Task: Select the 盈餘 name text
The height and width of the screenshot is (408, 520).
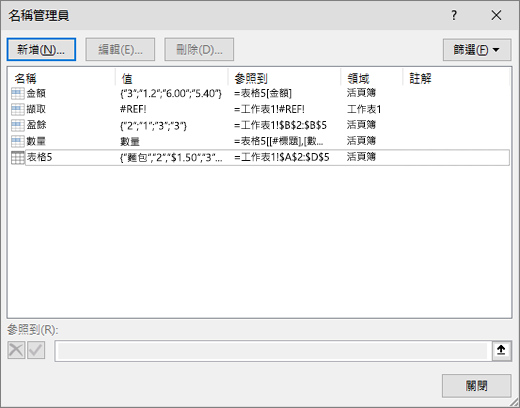Action: click(36, 125)
